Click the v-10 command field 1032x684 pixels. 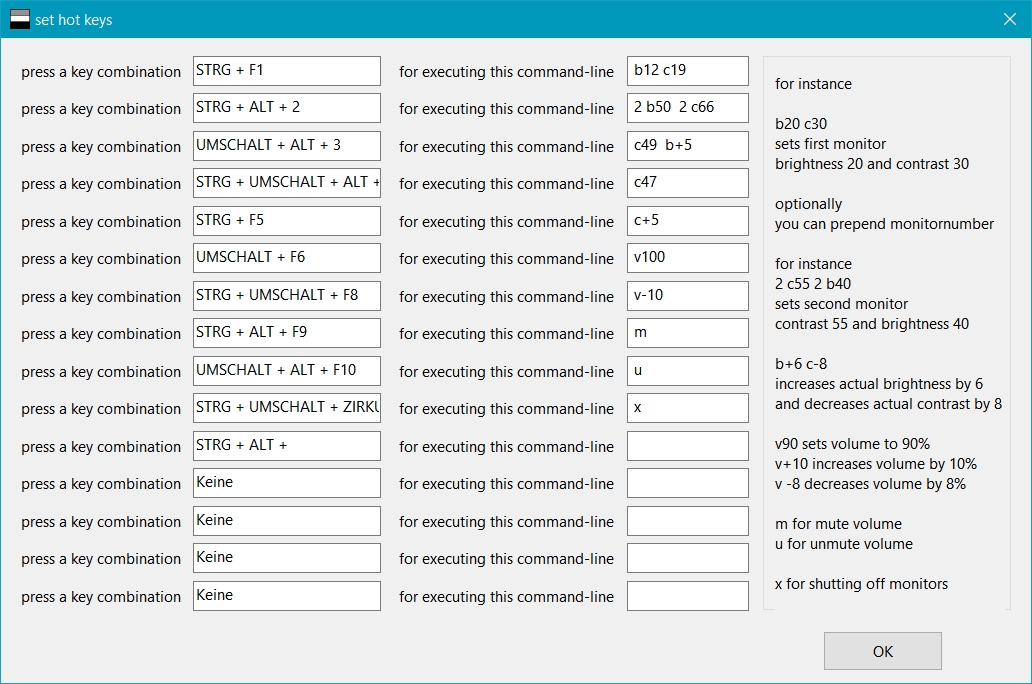tap(688, 296)
